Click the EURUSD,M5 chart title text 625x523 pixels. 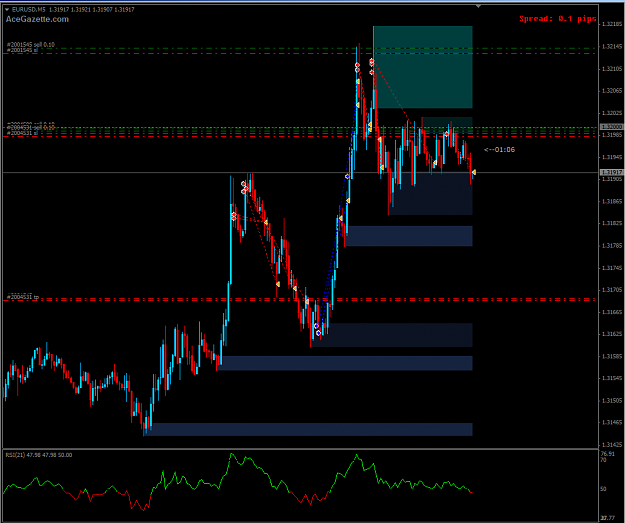pos(29,10)
